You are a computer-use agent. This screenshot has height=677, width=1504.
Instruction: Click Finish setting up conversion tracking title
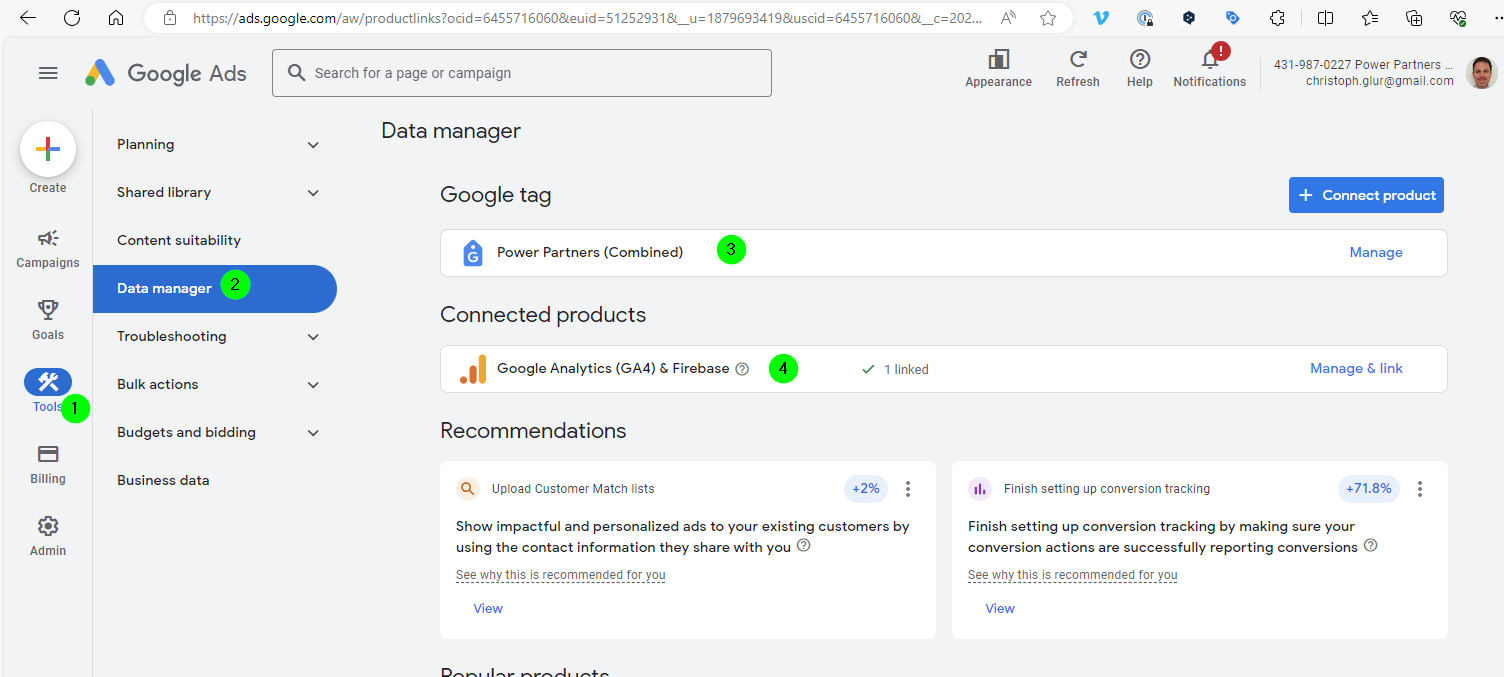pyautogui.click(x=1107, y=489)
